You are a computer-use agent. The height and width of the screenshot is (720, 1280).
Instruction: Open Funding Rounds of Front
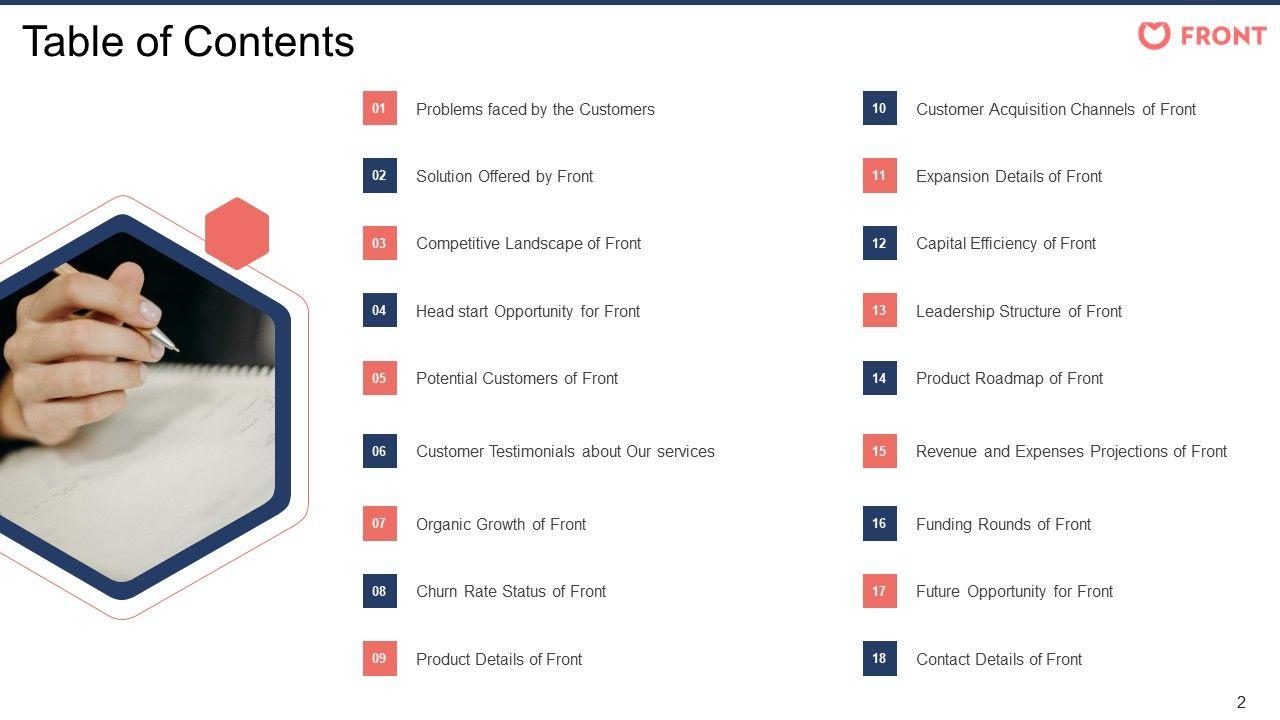[1003, 524]
